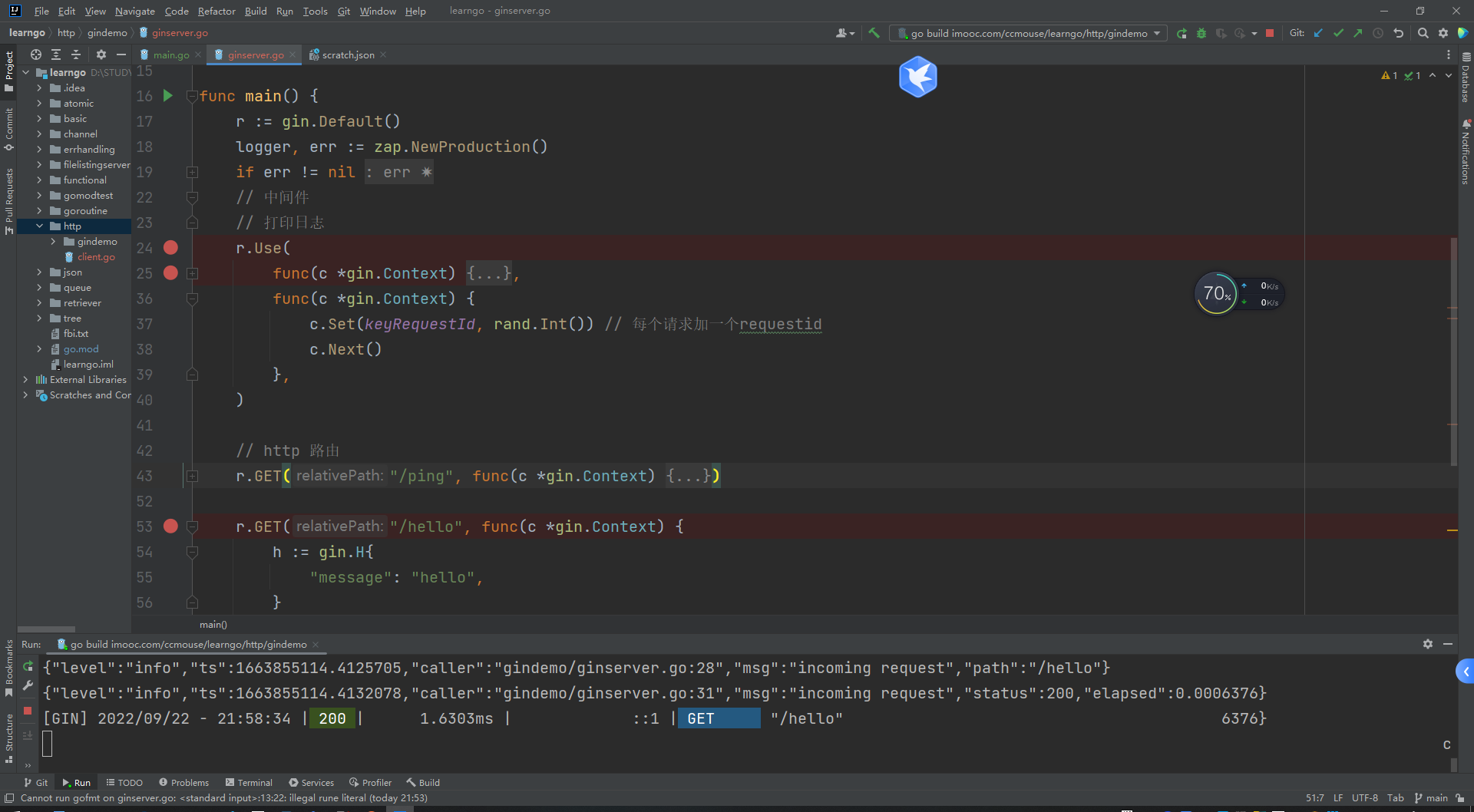Open the Refactor menu
The image size is (1474, 812).
pyautogui.click(x=216, y=11)
